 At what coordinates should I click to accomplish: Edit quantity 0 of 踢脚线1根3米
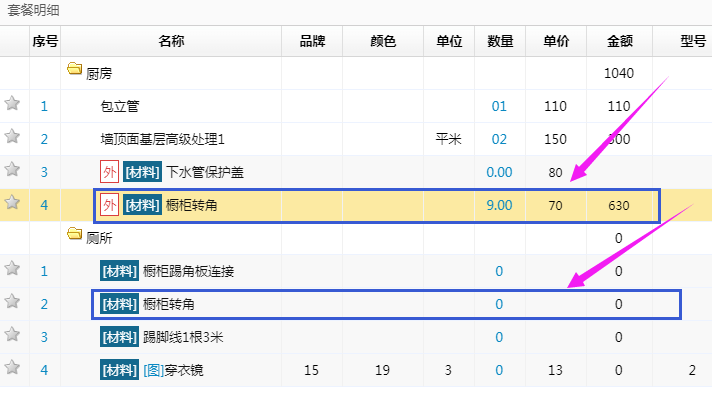499,337
